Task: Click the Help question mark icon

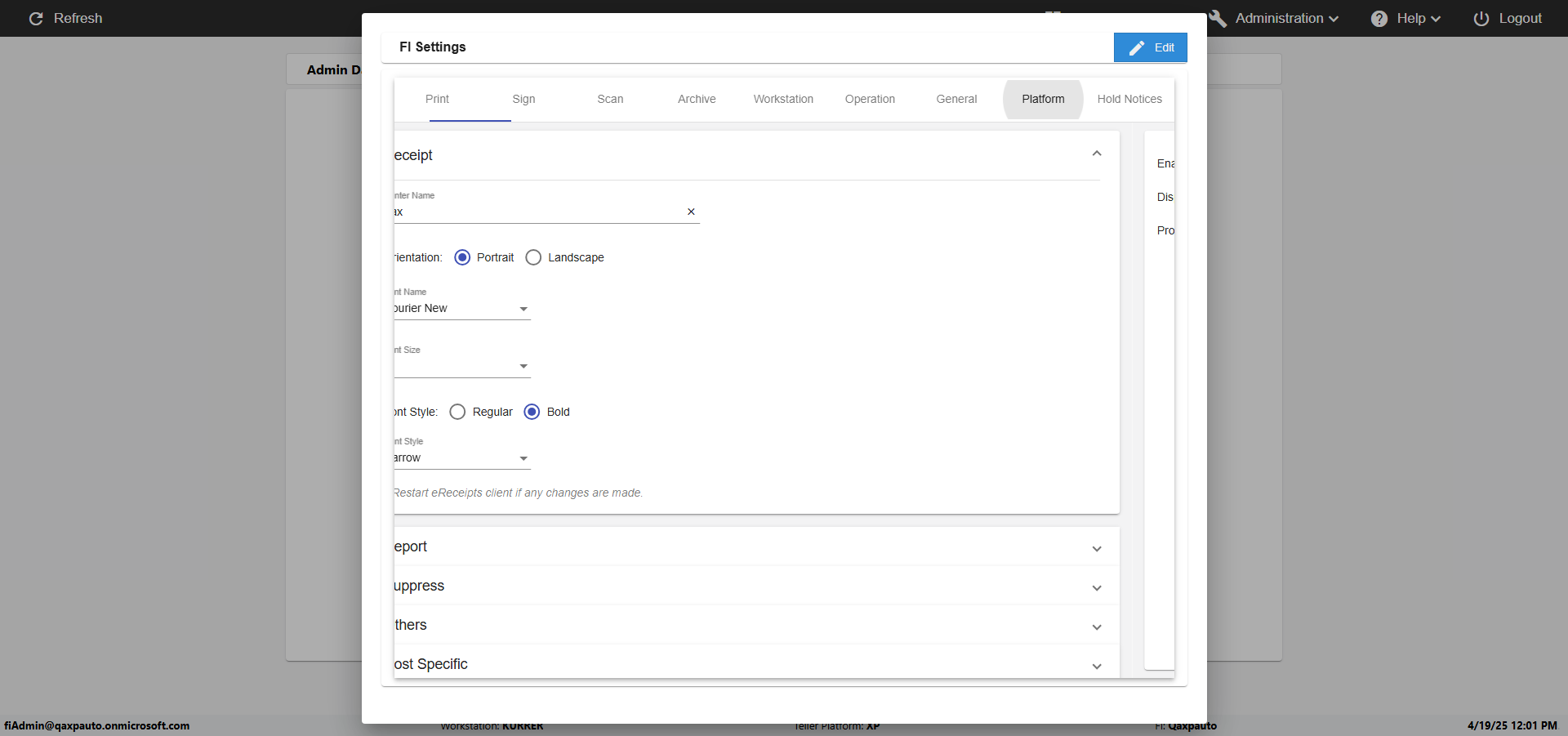Action: 1379,19
